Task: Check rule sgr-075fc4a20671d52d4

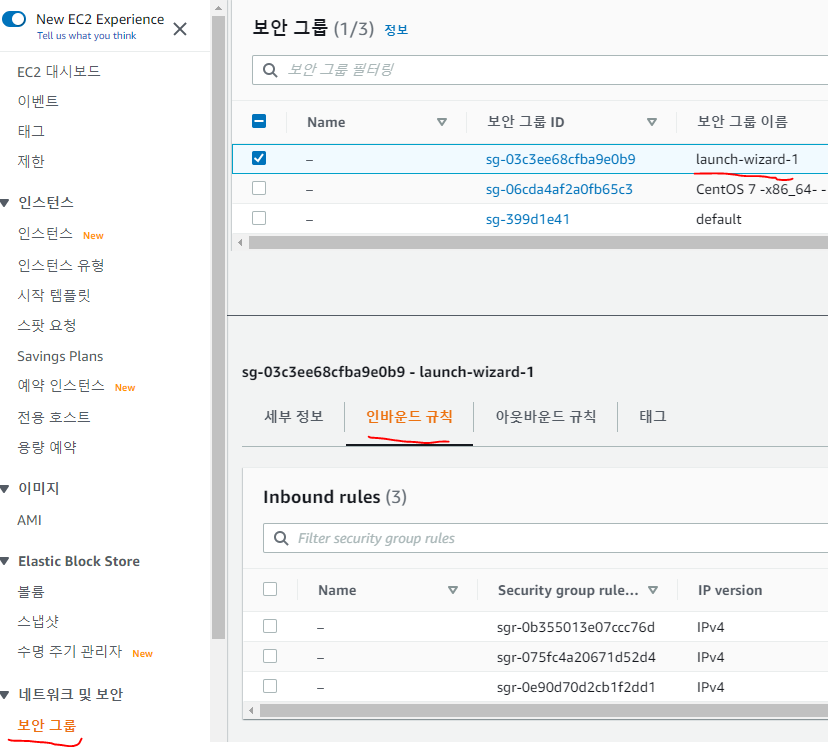Action: coord(270,656)
